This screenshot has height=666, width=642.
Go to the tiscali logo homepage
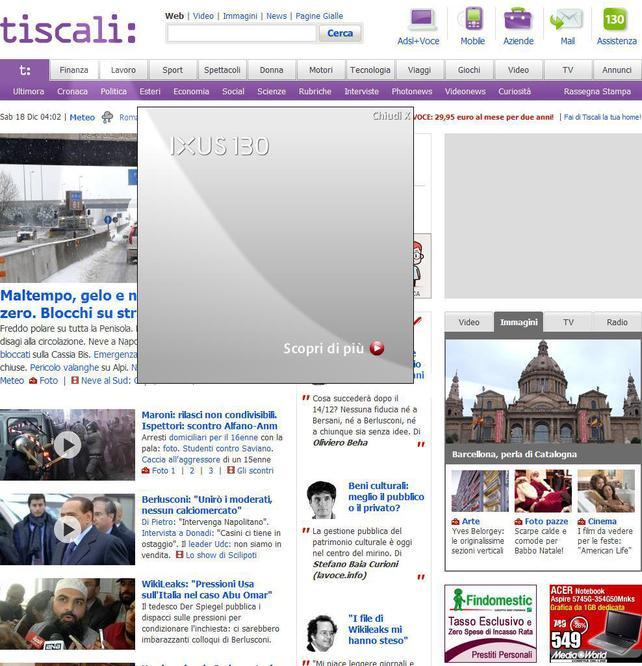(x=68, y=29)
